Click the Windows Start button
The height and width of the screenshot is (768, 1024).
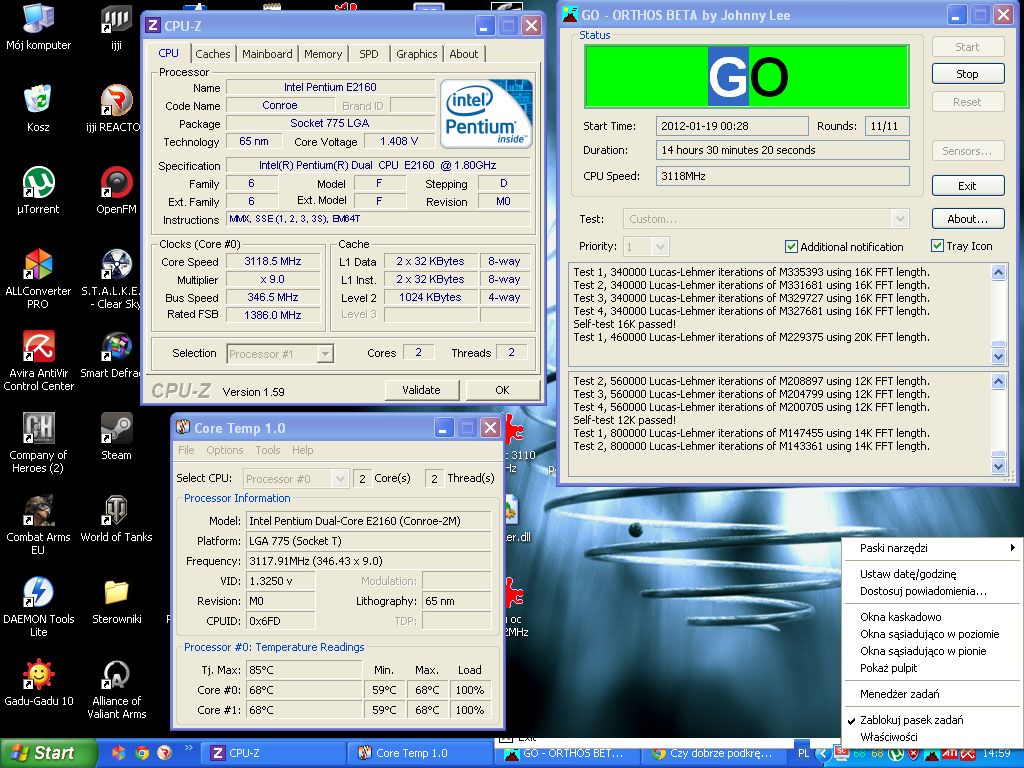click(47, 753)
